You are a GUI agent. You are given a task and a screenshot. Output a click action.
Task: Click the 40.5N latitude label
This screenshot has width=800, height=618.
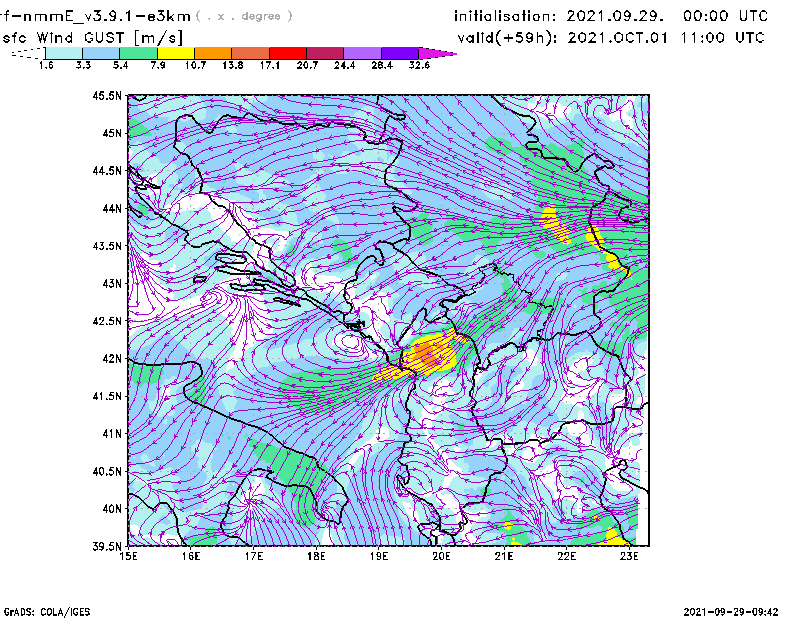click(x=107, y=472)
